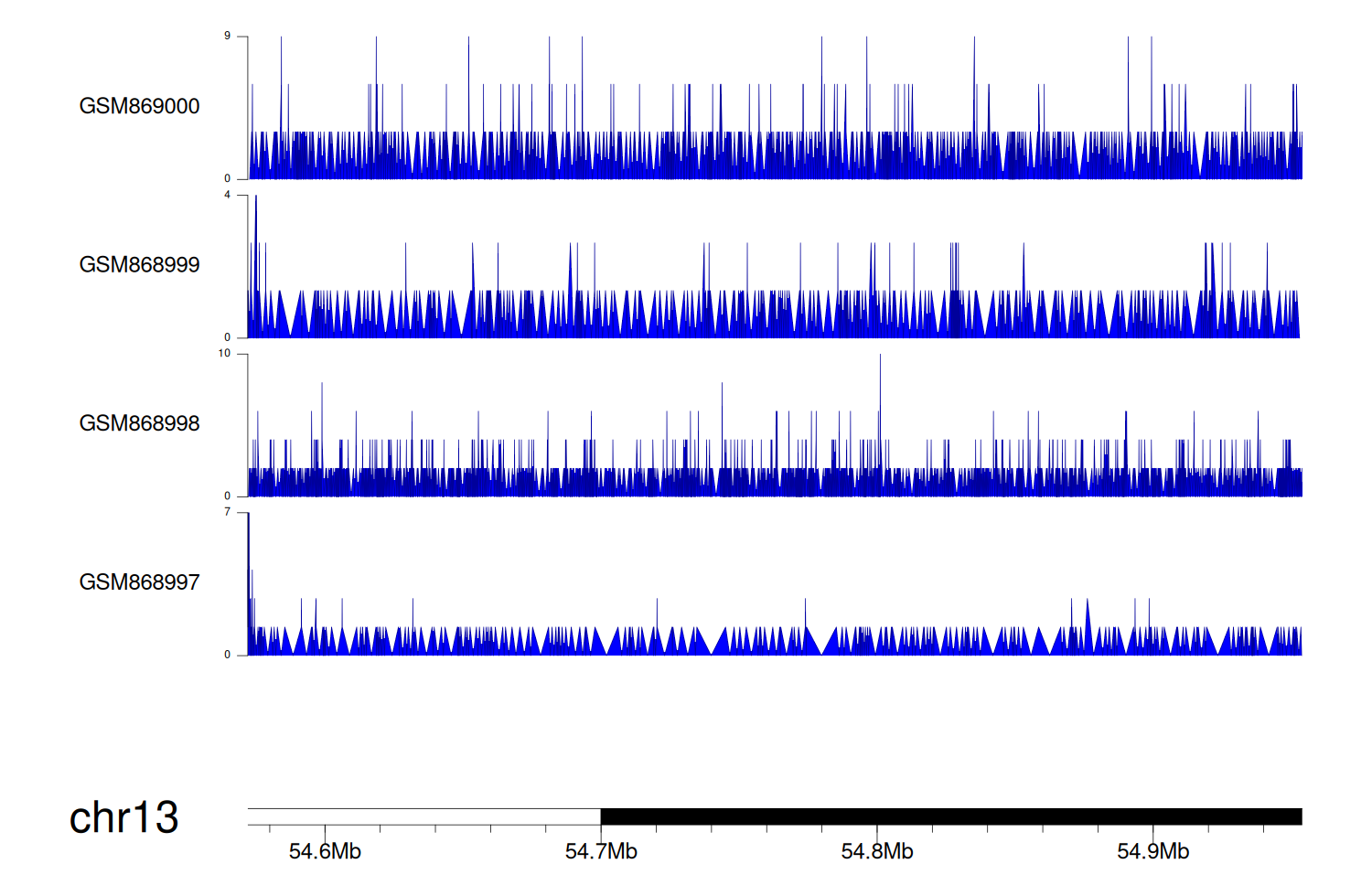
Task: Select the 54.9Mb axis position label
Action: 1152,852
